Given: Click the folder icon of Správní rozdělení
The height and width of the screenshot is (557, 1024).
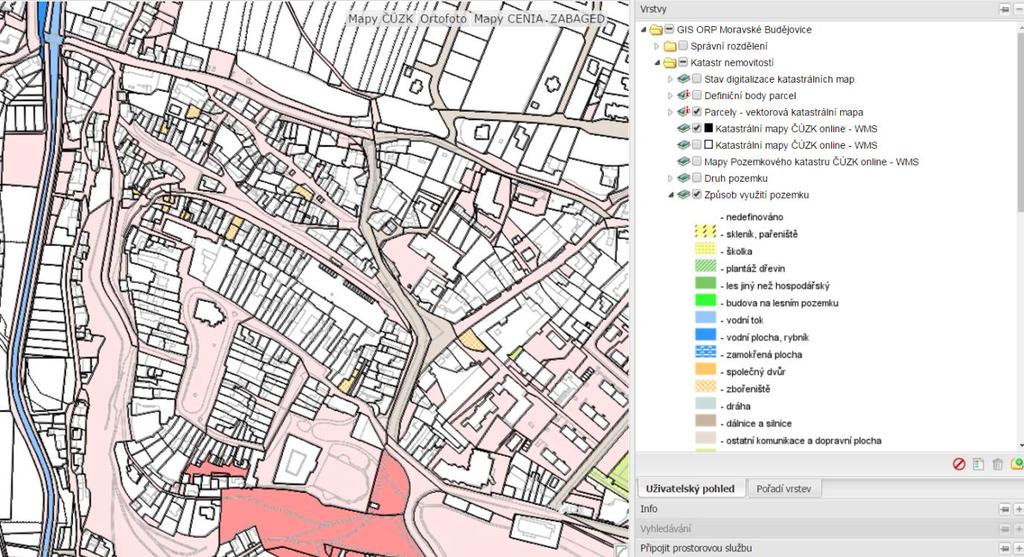Looking at the screenshot, I should coord(669,46).
